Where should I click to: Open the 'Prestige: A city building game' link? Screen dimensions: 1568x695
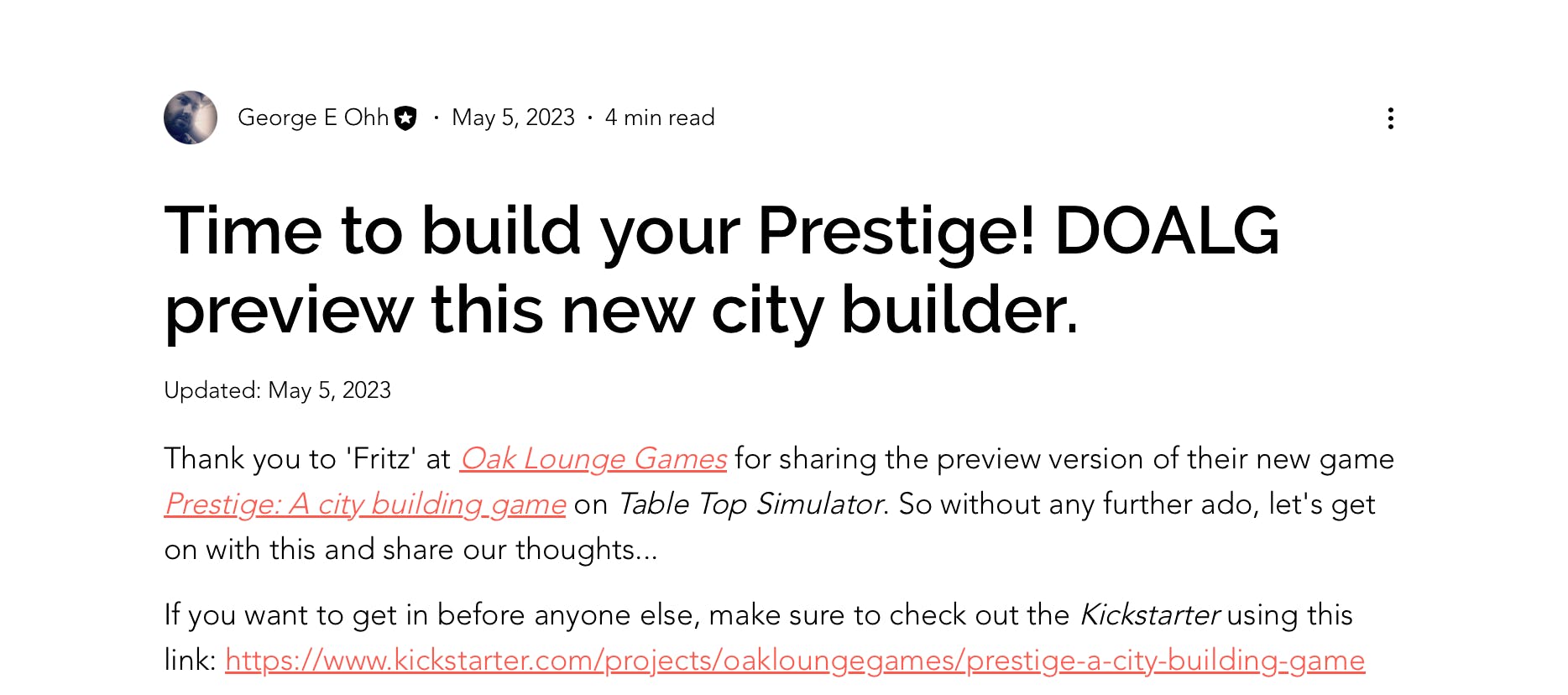[x=365, y=504]
